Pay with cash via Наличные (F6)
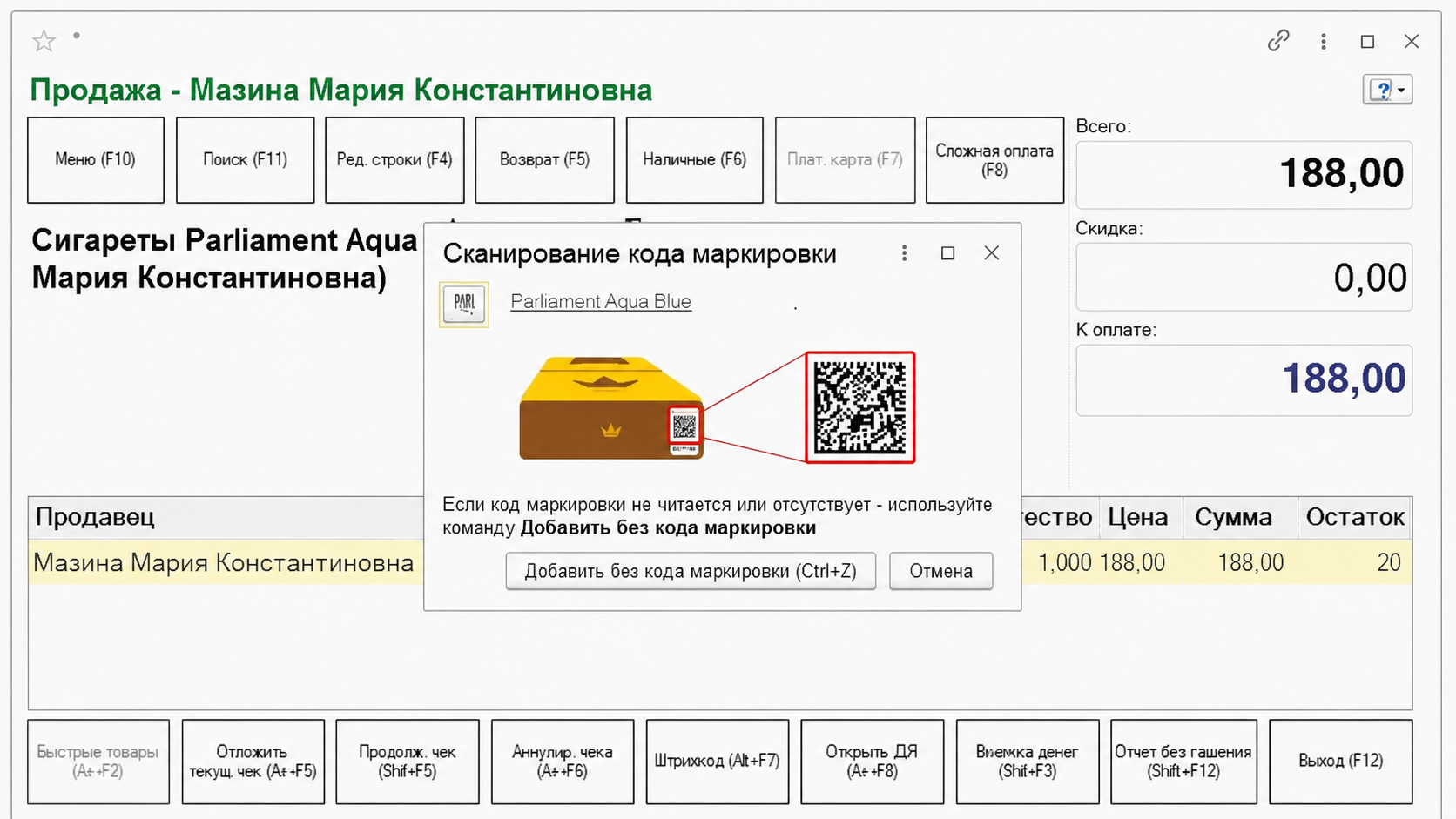 694,160
